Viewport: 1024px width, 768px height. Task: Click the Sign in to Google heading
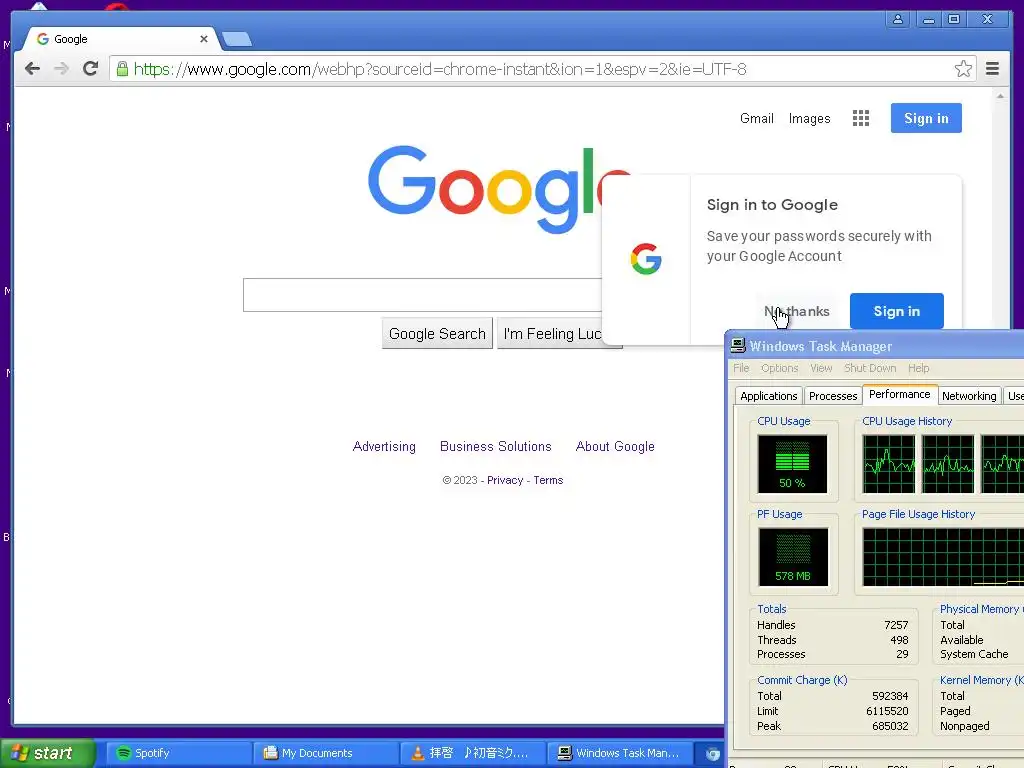[772, 205]
